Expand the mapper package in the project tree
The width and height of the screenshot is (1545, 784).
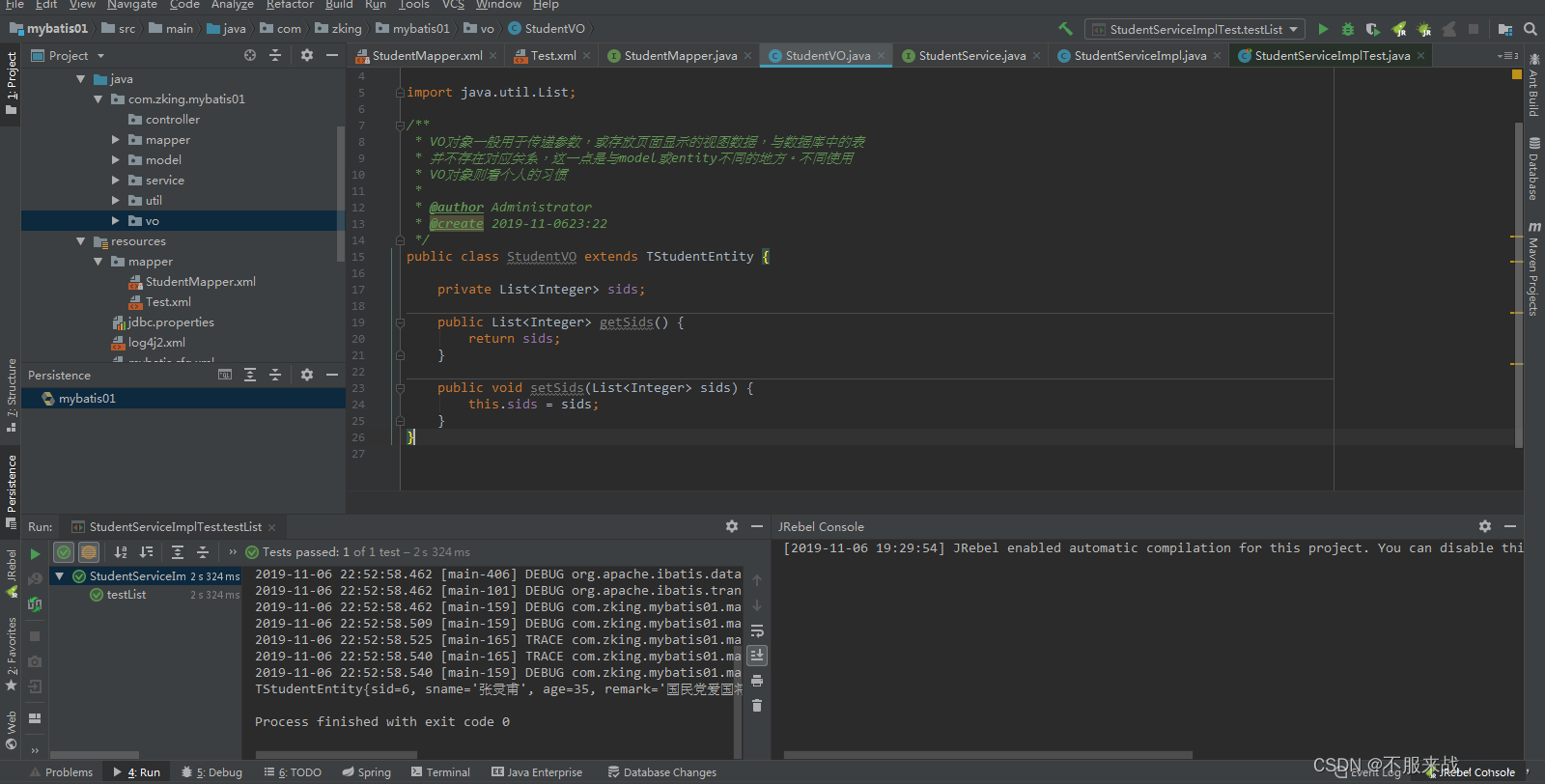(x=116, y=140)
